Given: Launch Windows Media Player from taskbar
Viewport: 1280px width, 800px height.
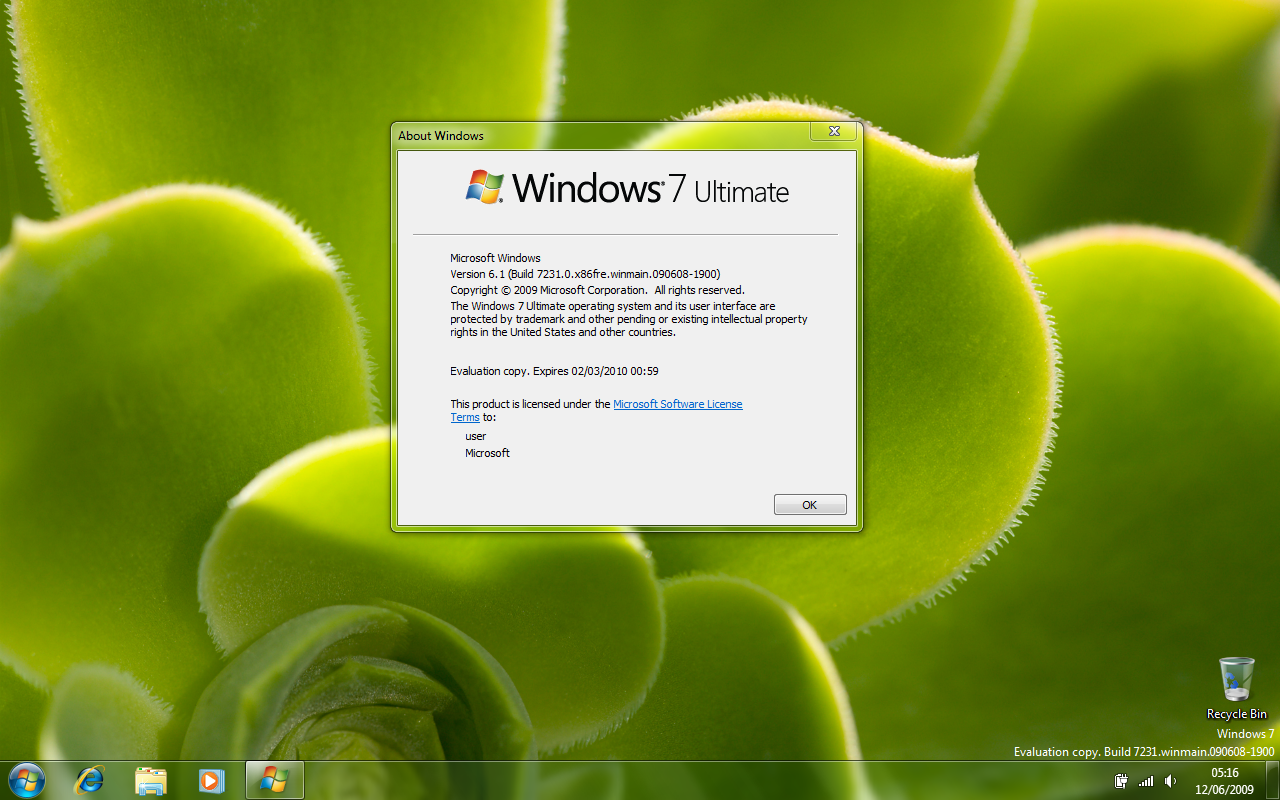Looking at the screenshot, I should (212, 780).
